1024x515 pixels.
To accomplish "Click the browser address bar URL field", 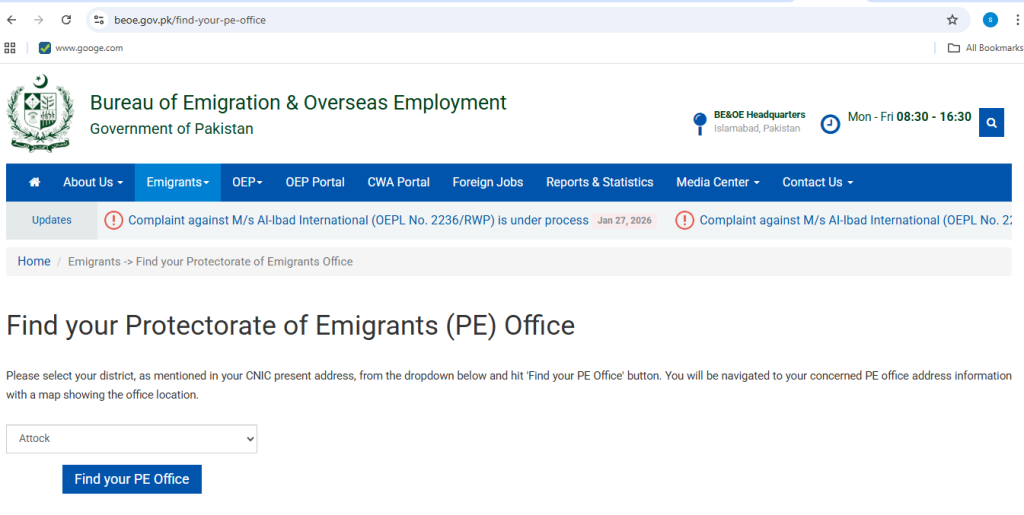I will click(500, 20).
